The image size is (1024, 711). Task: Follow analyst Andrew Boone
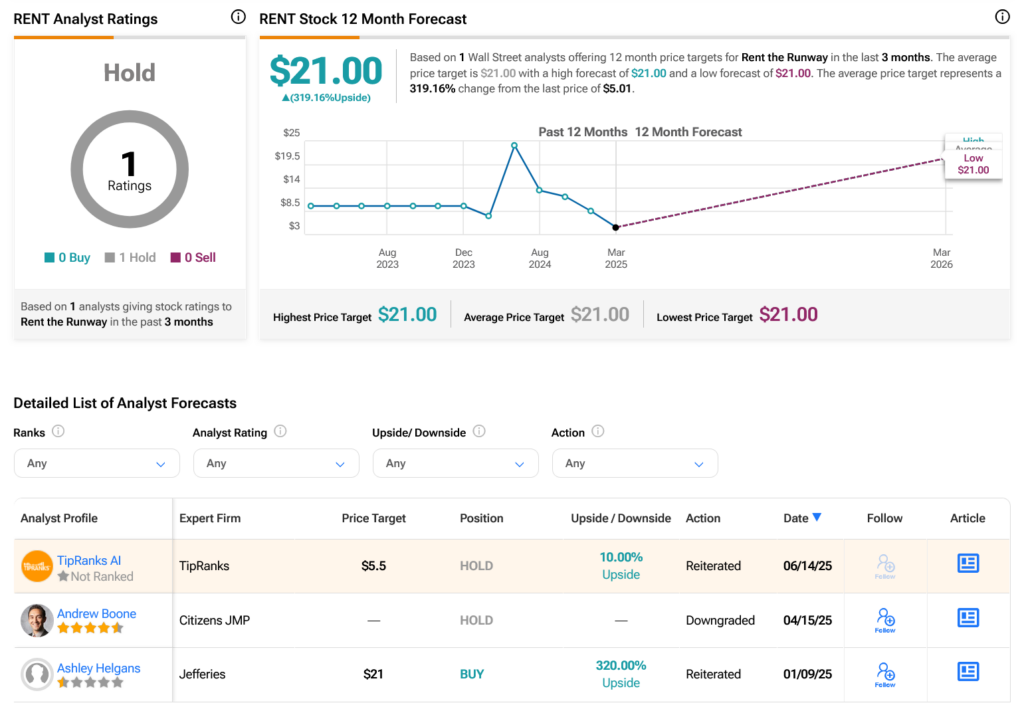pyautogui.click(x=885, y=619)
